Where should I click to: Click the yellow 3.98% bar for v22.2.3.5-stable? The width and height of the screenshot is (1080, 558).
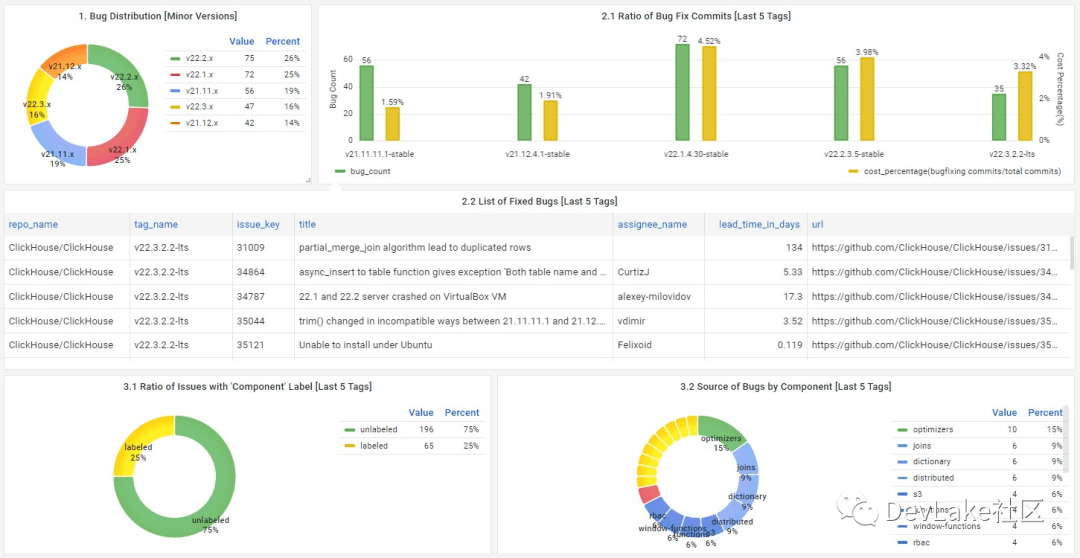click(867, 99)
